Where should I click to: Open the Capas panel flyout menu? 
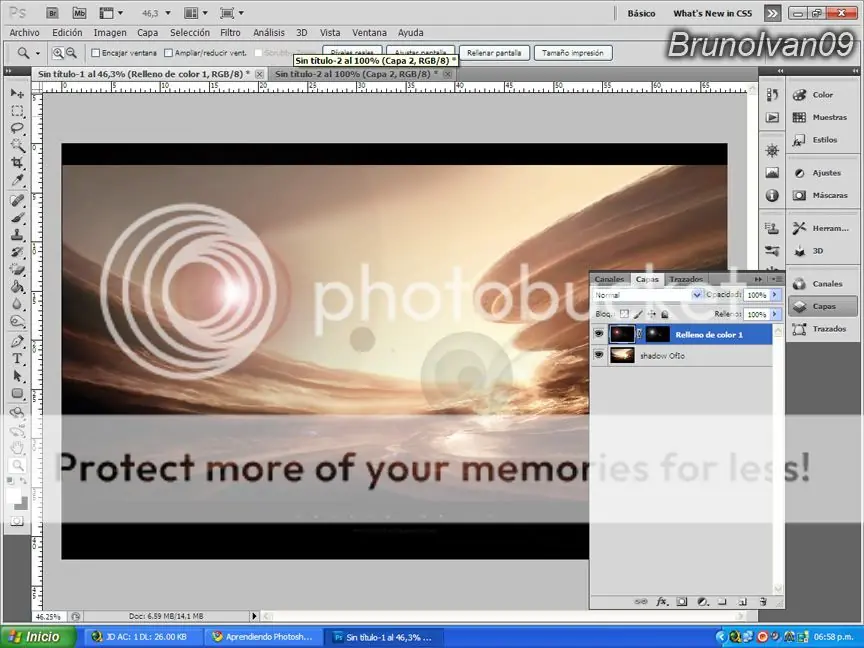pos(776,279)
